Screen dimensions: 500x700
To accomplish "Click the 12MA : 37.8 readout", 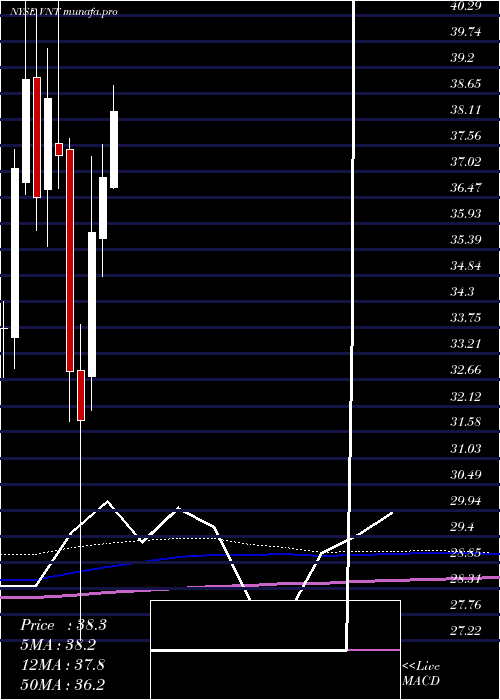I will pyautogui.click(x=63, y=665).
